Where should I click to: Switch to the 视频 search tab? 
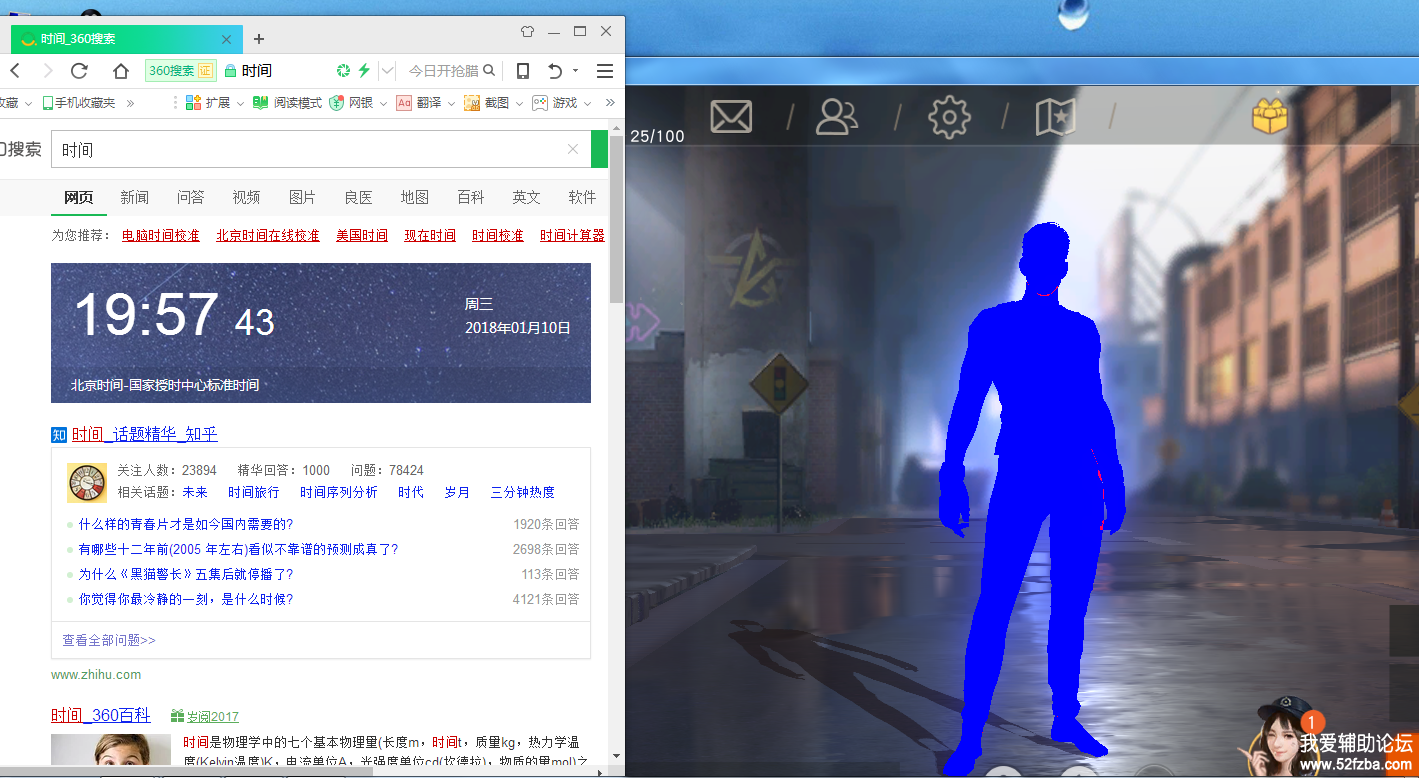pyautogui.click(x=246, y=197)
